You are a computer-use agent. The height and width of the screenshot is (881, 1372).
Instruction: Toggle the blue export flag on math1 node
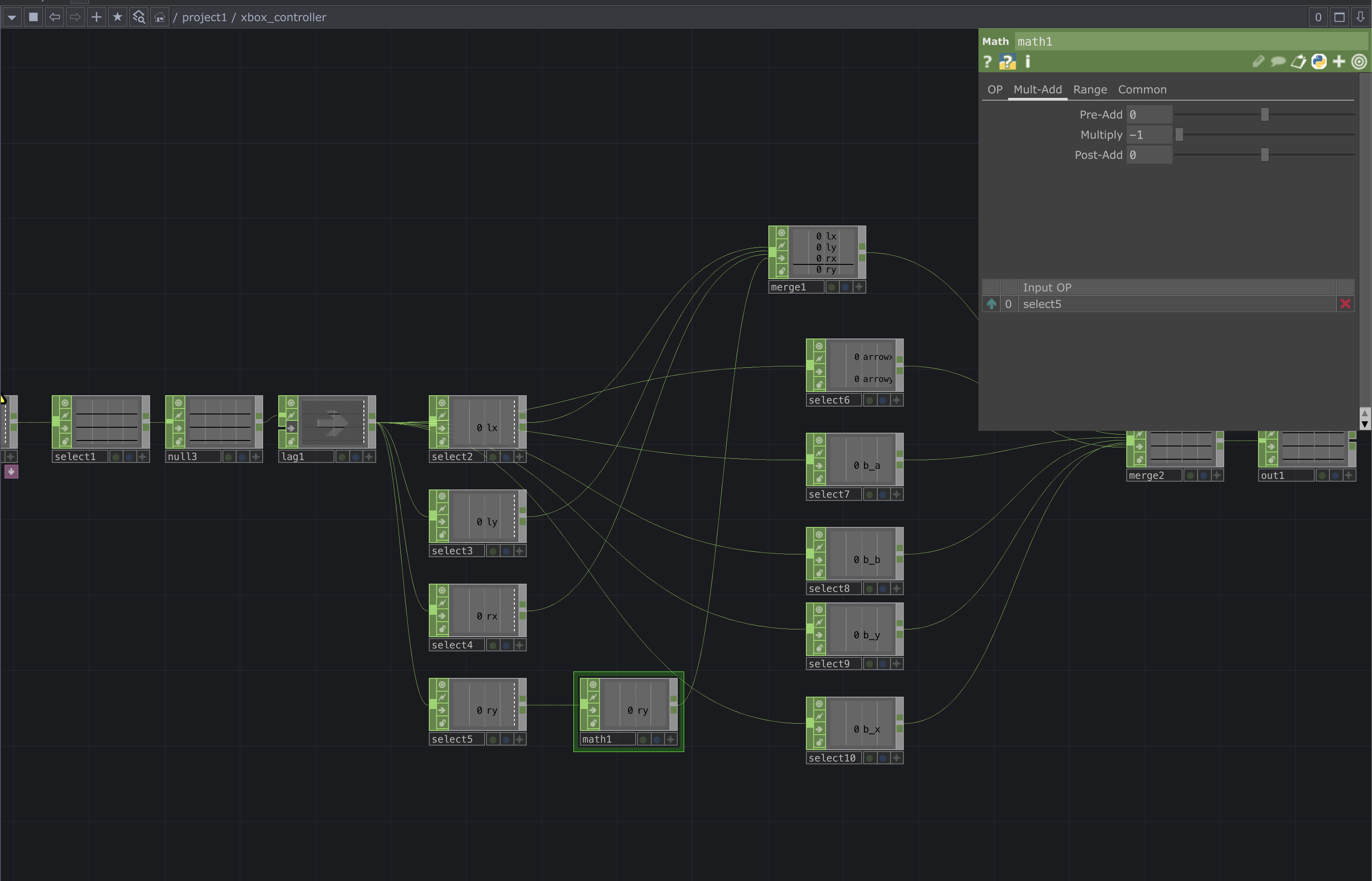[x=657, y=739]
